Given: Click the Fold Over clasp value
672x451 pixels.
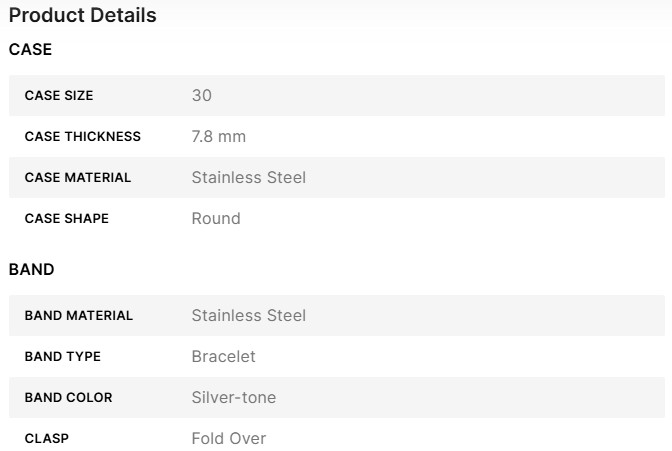Looking at the screenshot, I should [228, 439].
